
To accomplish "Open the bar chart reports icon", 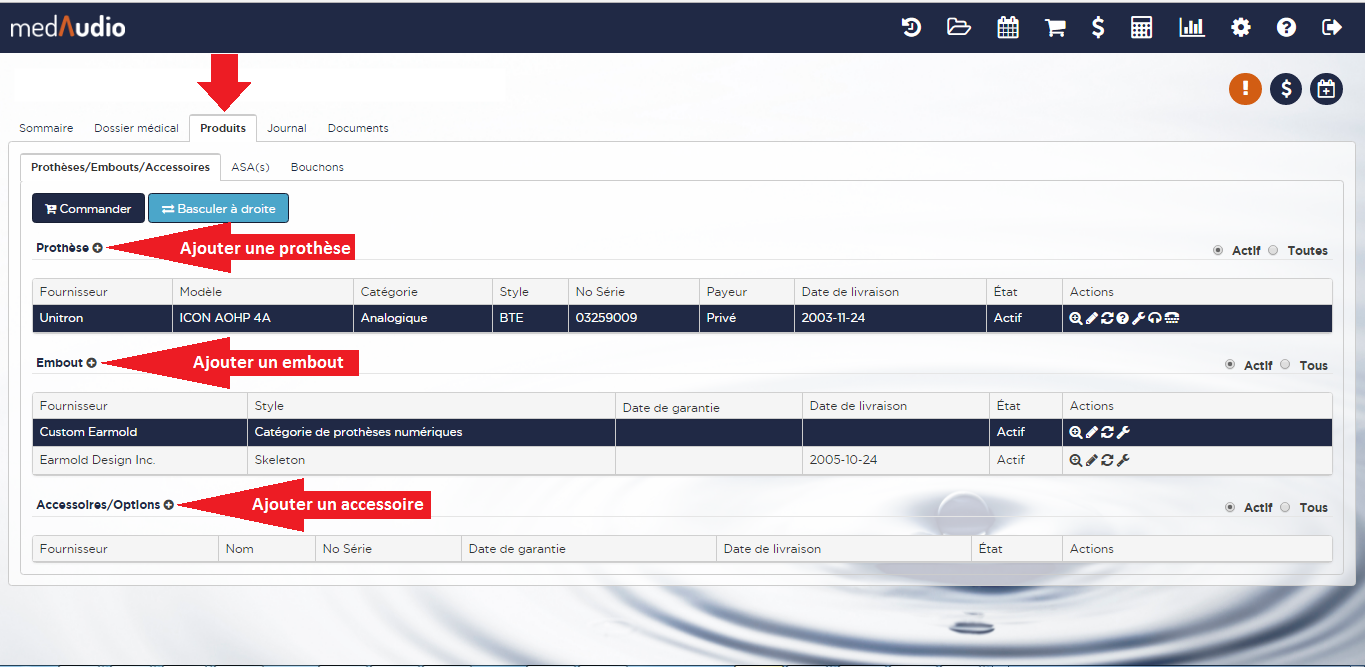I will 1191,27.
